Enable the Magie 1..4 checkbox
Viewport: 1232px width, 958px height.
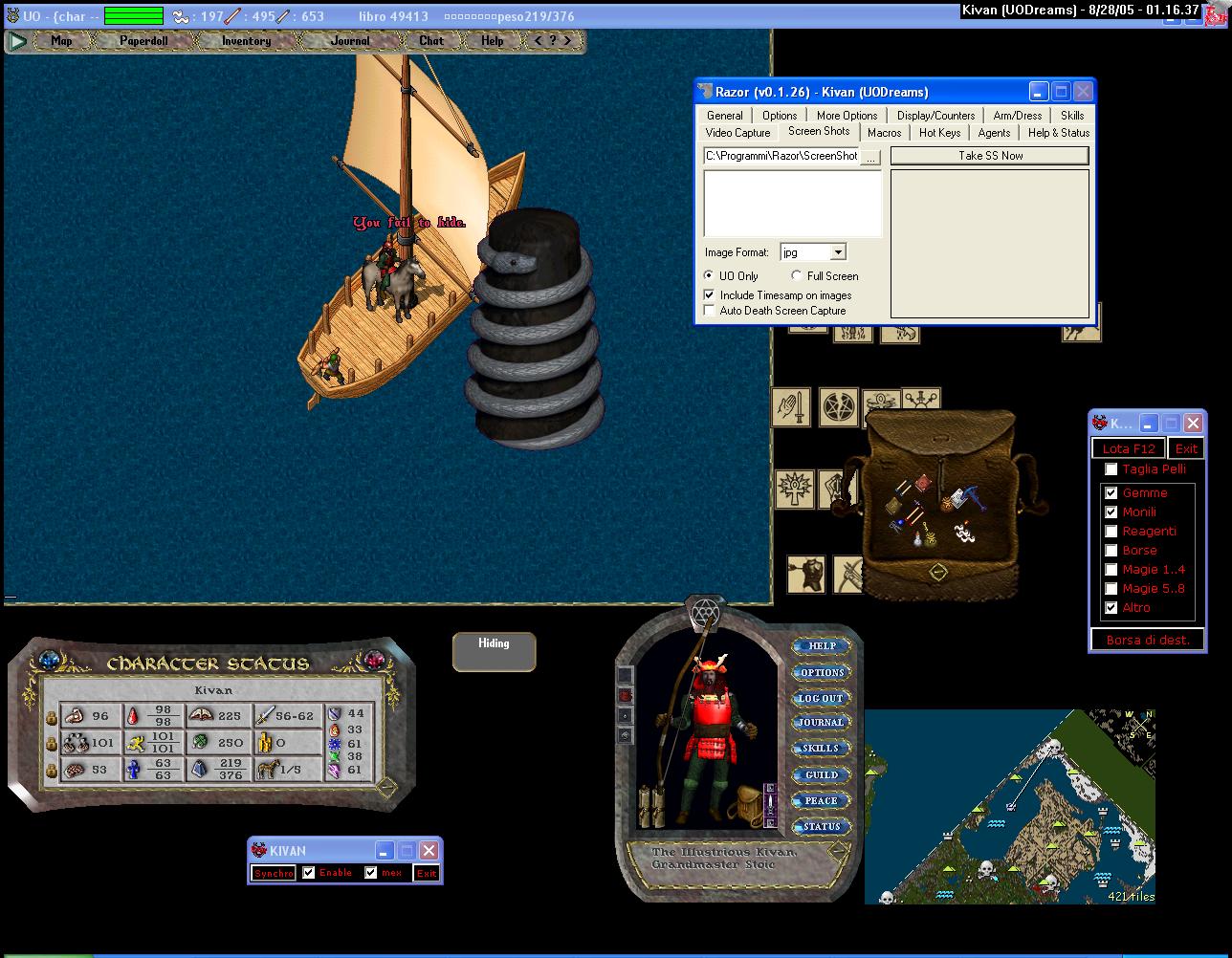coord(1111,570)
